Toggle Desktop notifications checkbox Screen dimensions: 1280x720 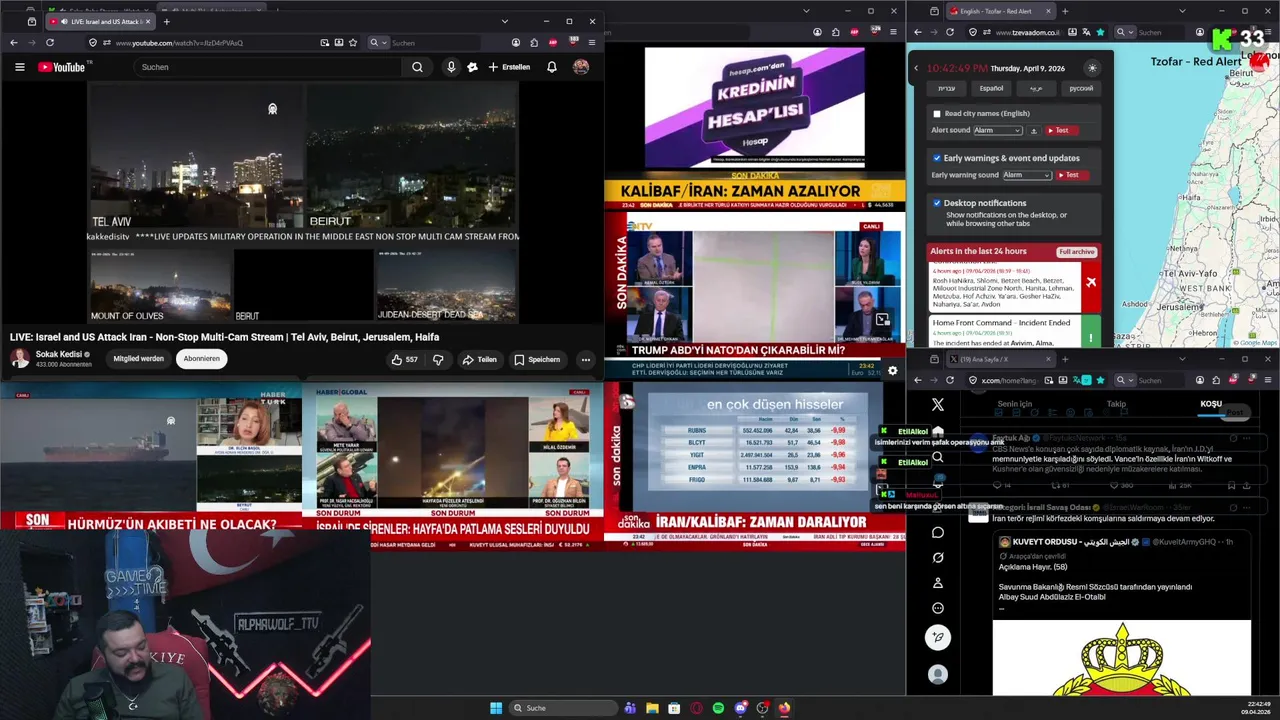pyautogui.click(x=937, y=203)
